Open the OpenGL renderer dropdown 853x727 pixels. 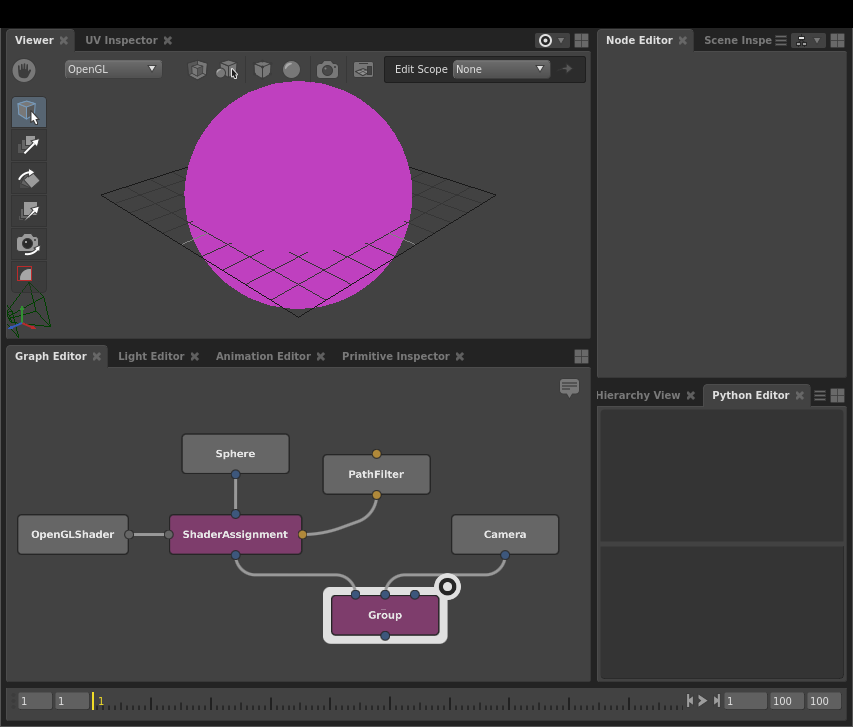[112, 69]
